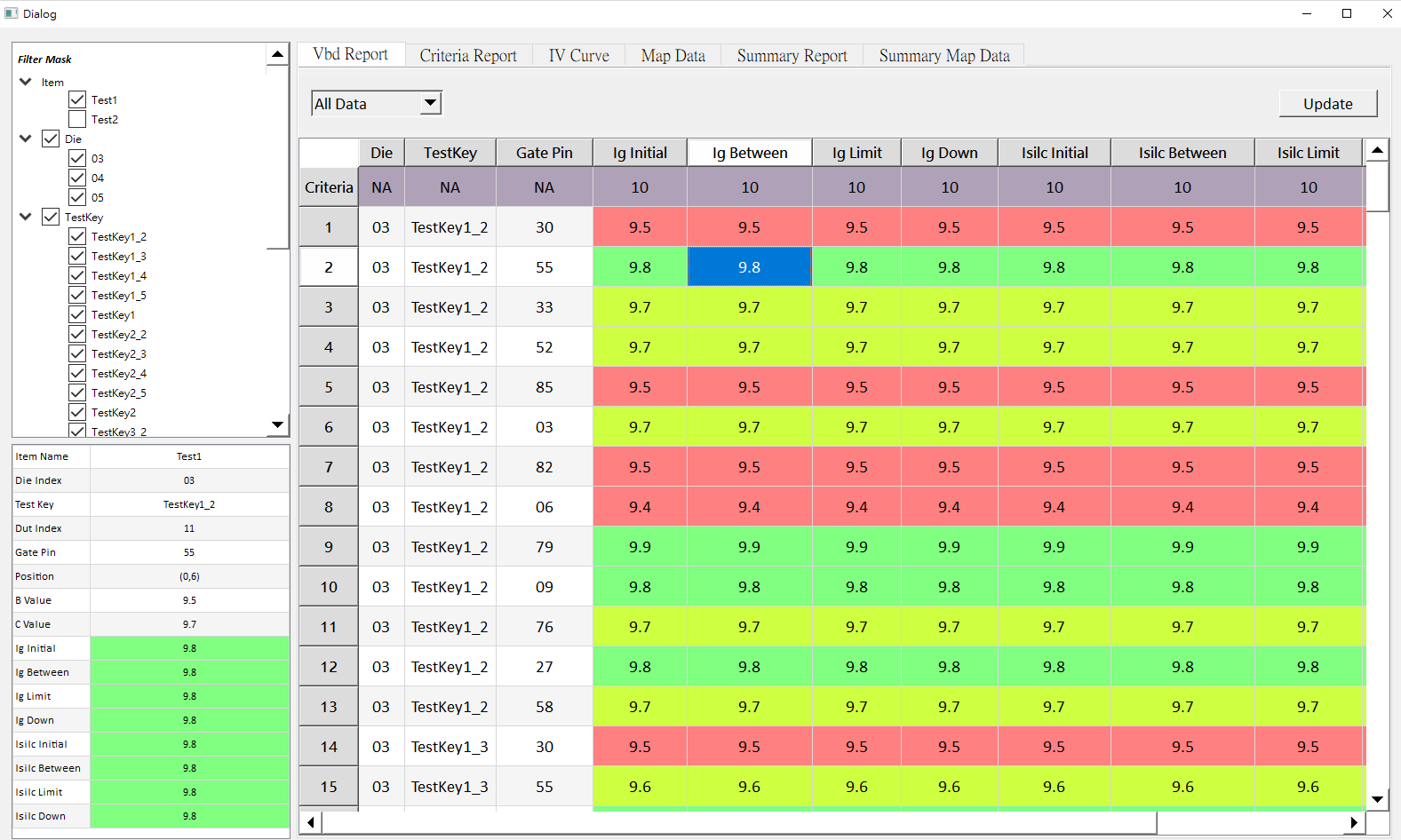1401x840 pixels.
Task: Click the filter panel scrollbar thumb
Action: 278,157
